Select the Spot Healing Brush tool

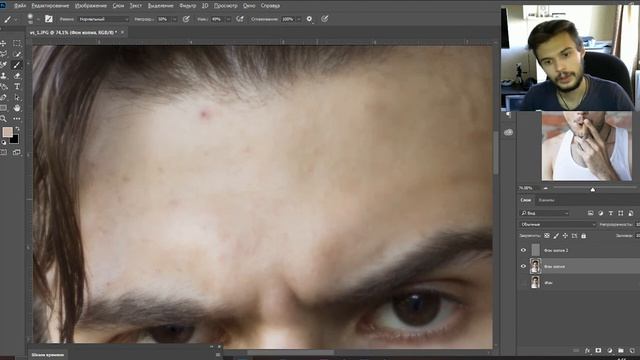click(3, 65)
